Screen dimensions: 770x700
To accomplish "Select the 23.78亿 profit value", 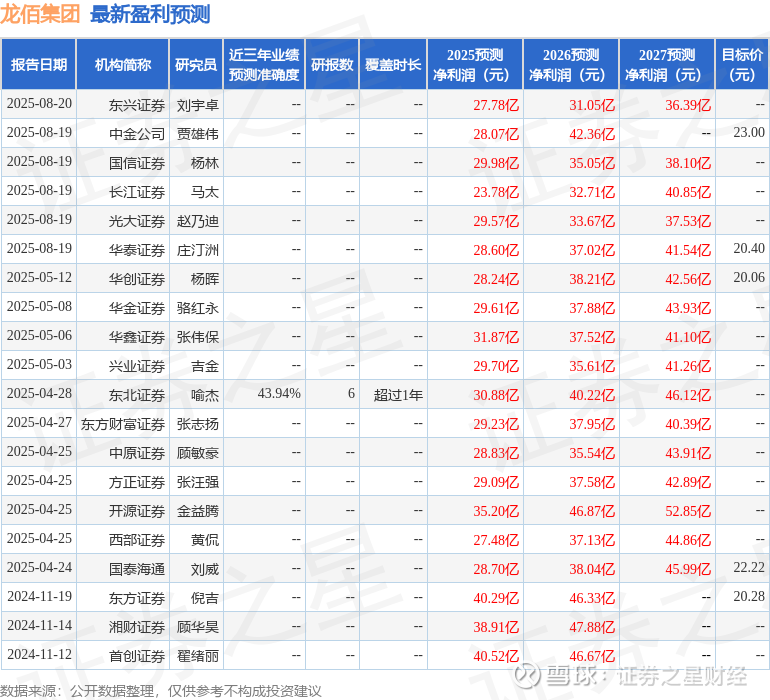I will point(496,192).
